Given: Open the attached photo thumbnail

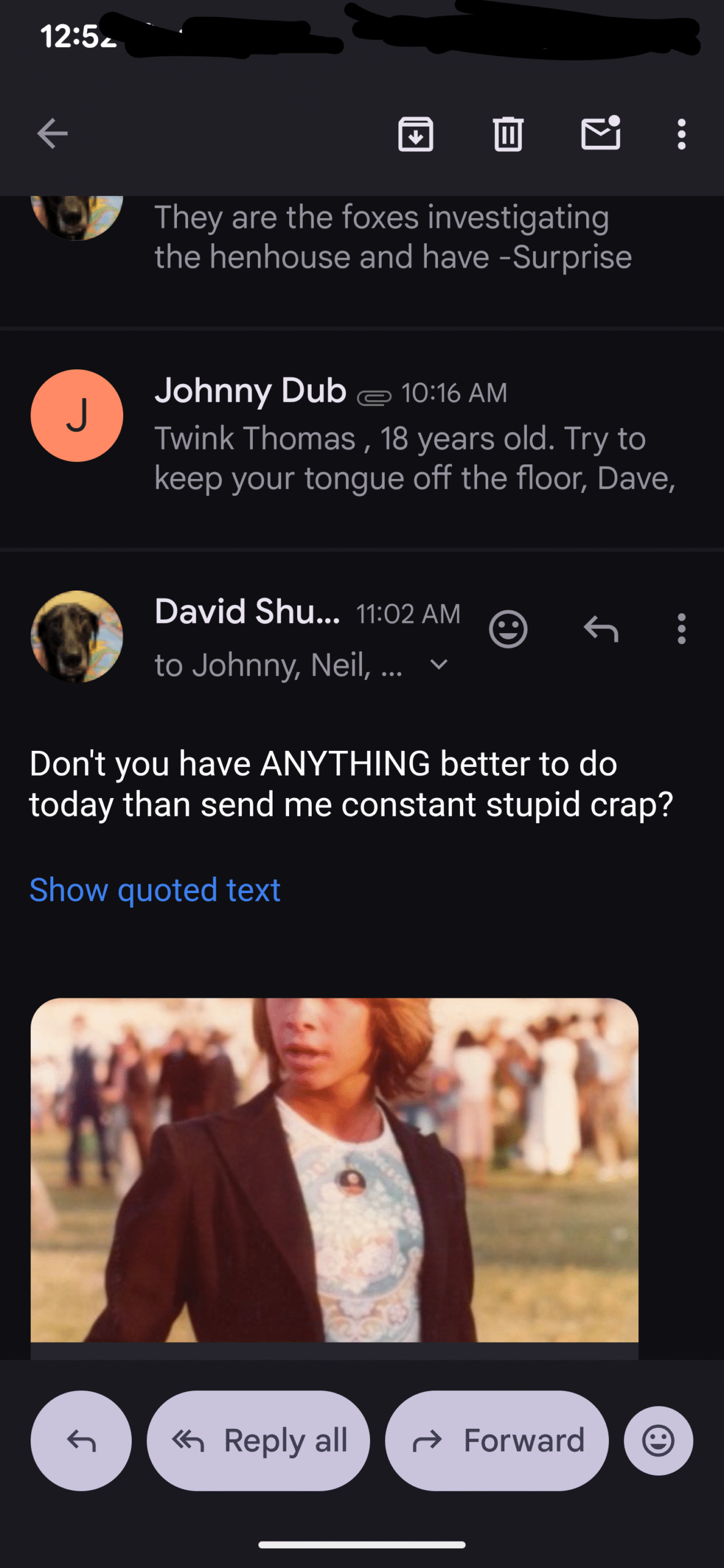Looking at the screenshot, I should click(334, 1170).
